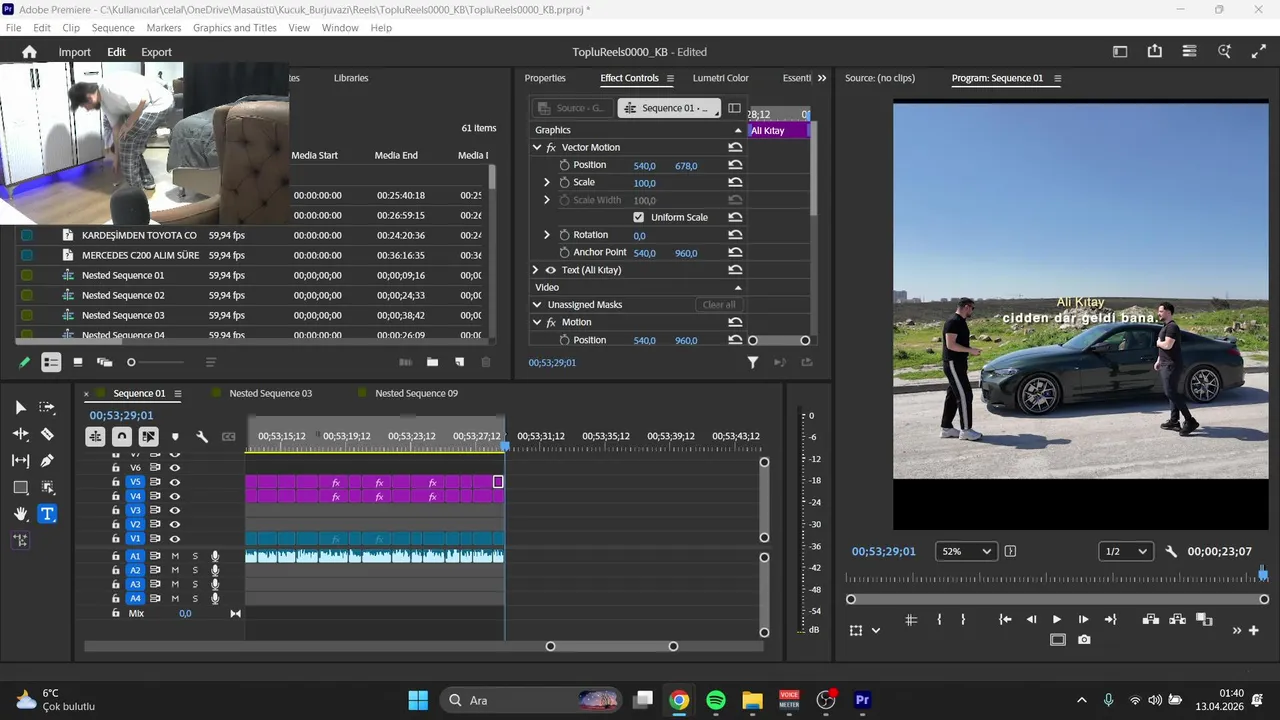This screenshot has width=1280, height=720.
Task: Select the Pen tool
Action: [x=47, y=461]
